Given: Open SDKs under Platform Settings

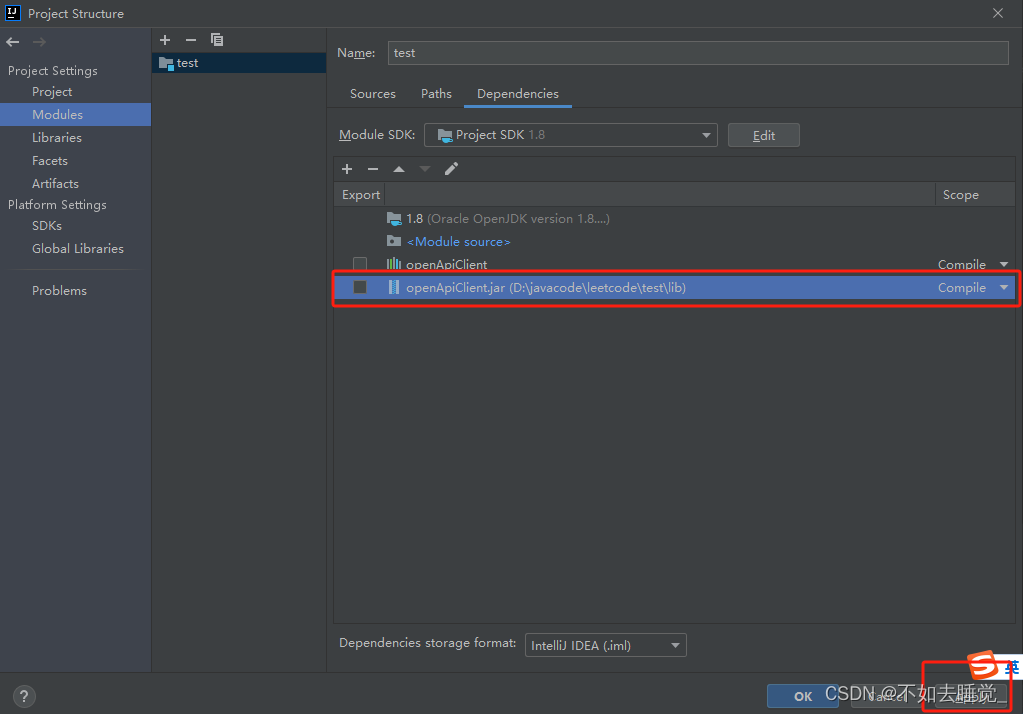Looking at the screenshot, I should [x=47, y=225].
